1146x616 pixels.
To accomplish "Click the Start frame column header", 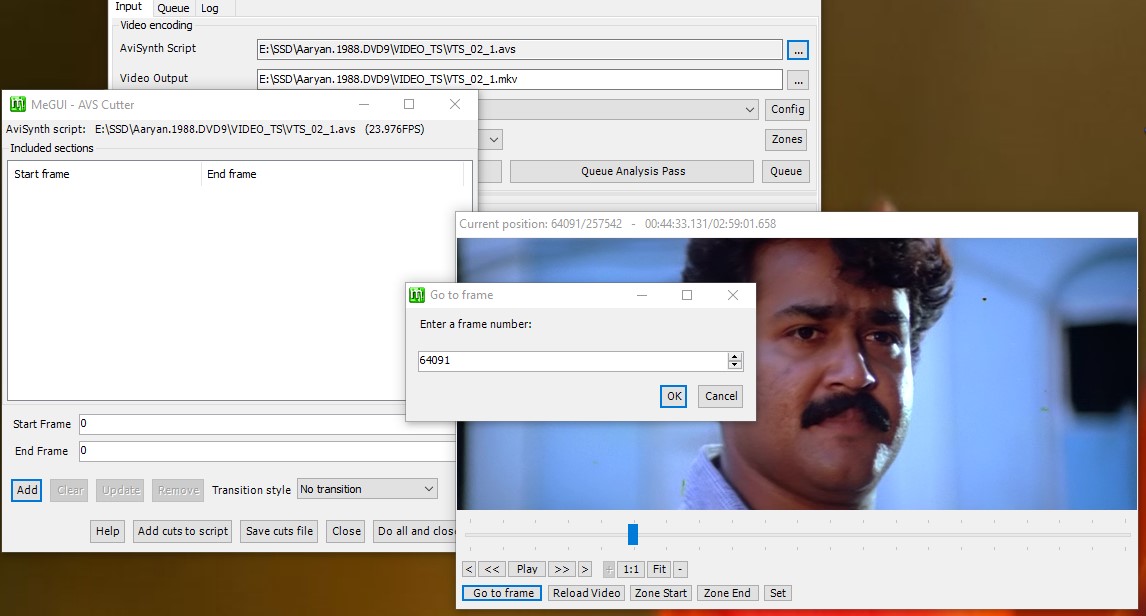I will click(x=105, y=174).
